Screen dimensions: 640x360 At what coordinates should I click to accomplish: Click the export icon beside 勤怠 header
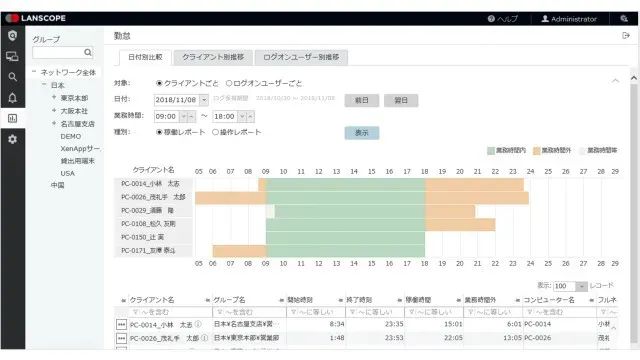[626, 36]
